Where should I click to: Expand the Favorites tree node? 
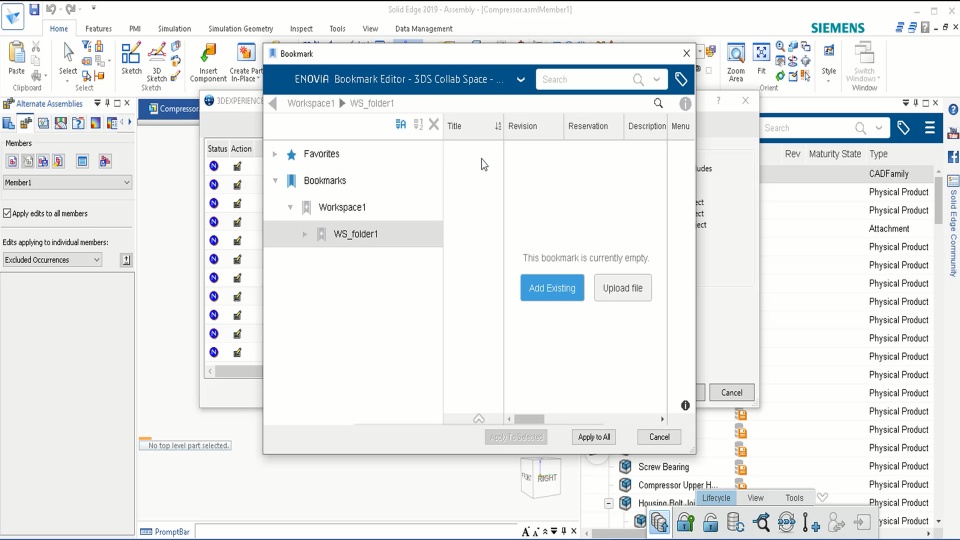[x=275, y=154]
